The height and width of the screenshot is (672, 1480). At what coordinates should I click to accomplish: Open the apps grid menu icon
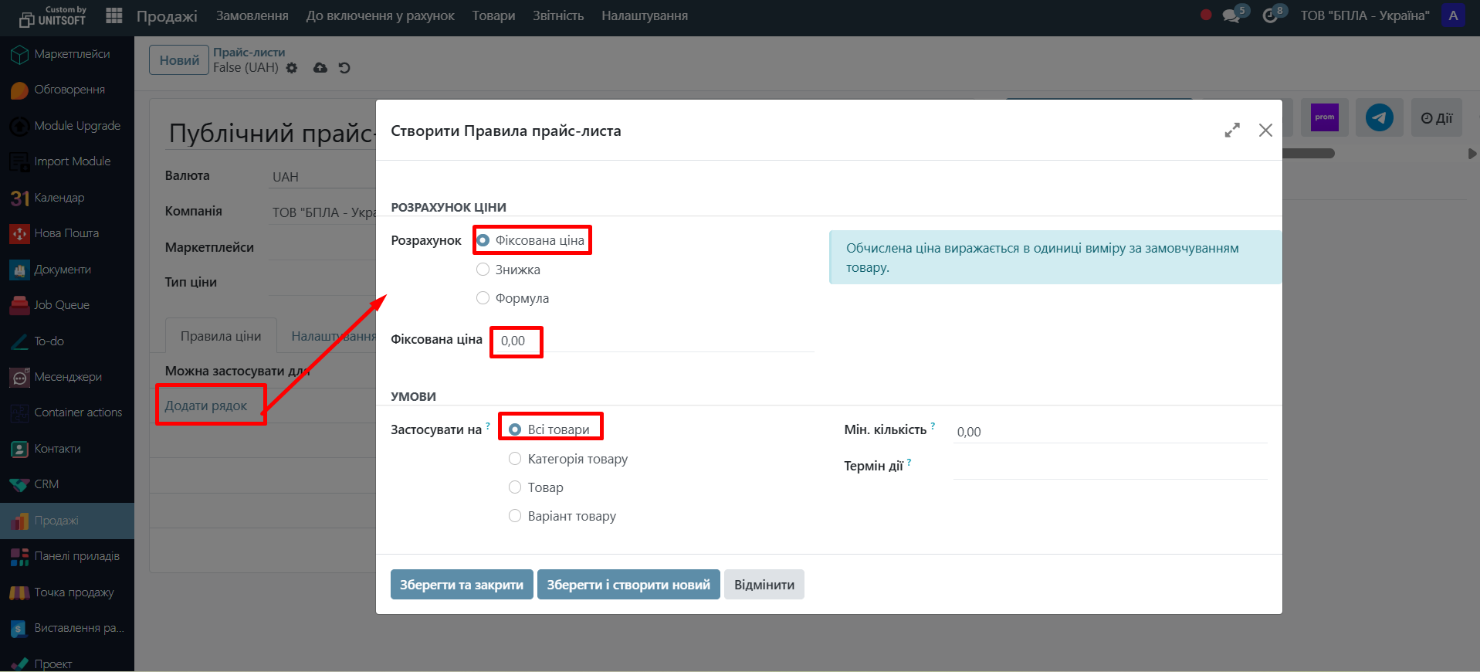pos(114,16)
